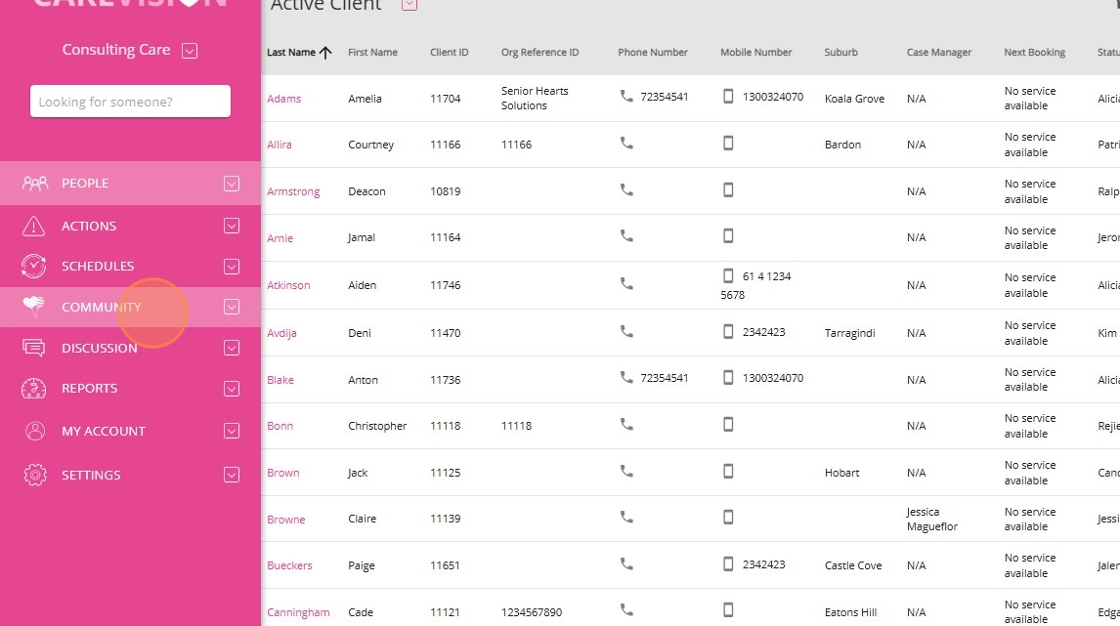1120x626 pixels.
Task: Click mobile icon in Bonn row
Action: point(728,424)
